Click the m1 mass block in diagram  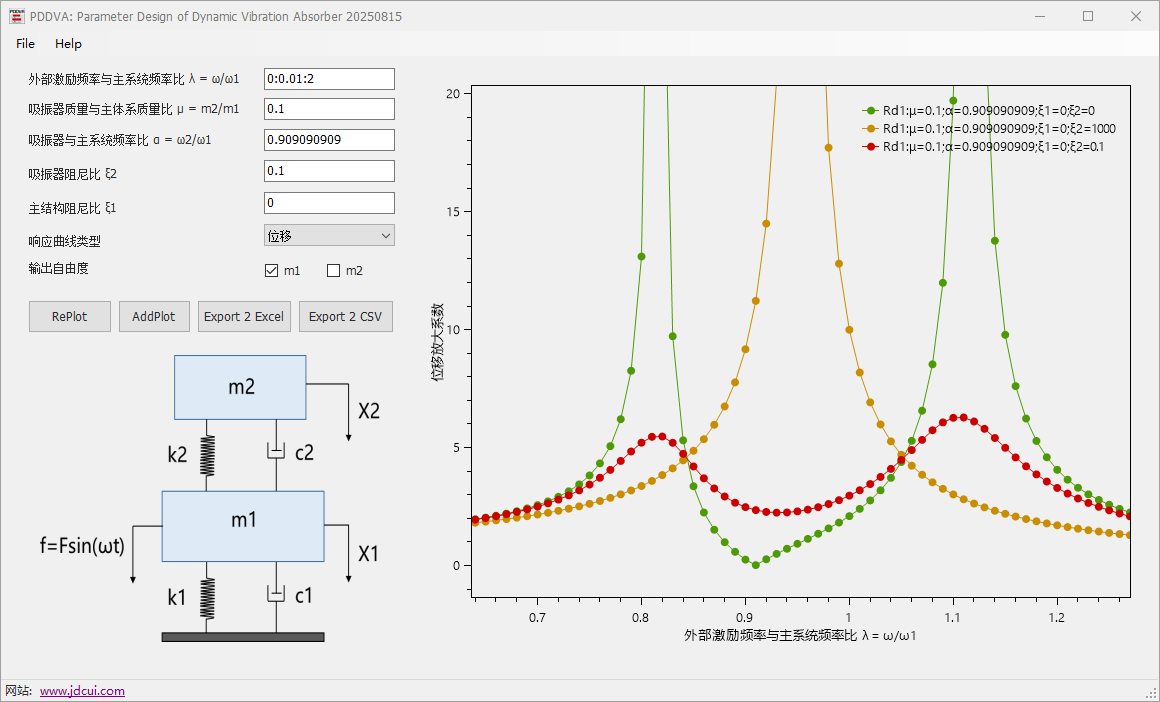pyautogui.click(x=243, y=525)
